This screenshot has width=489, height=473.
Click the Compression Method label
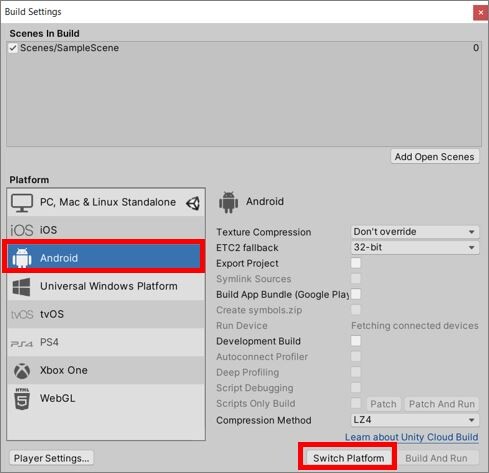click(x=264, y=420)
